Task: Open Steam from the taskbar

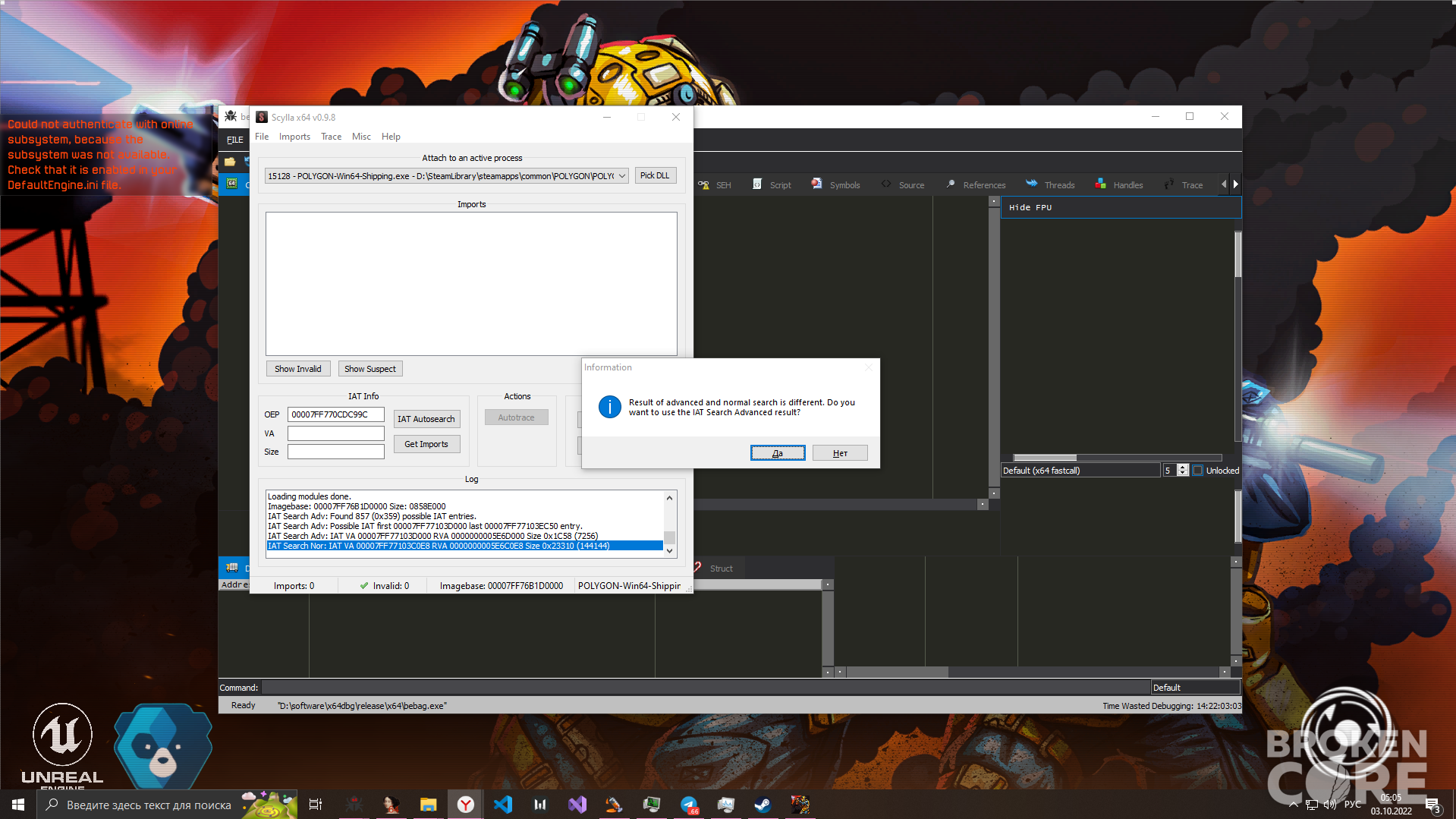Action: [x=763, y=805]
